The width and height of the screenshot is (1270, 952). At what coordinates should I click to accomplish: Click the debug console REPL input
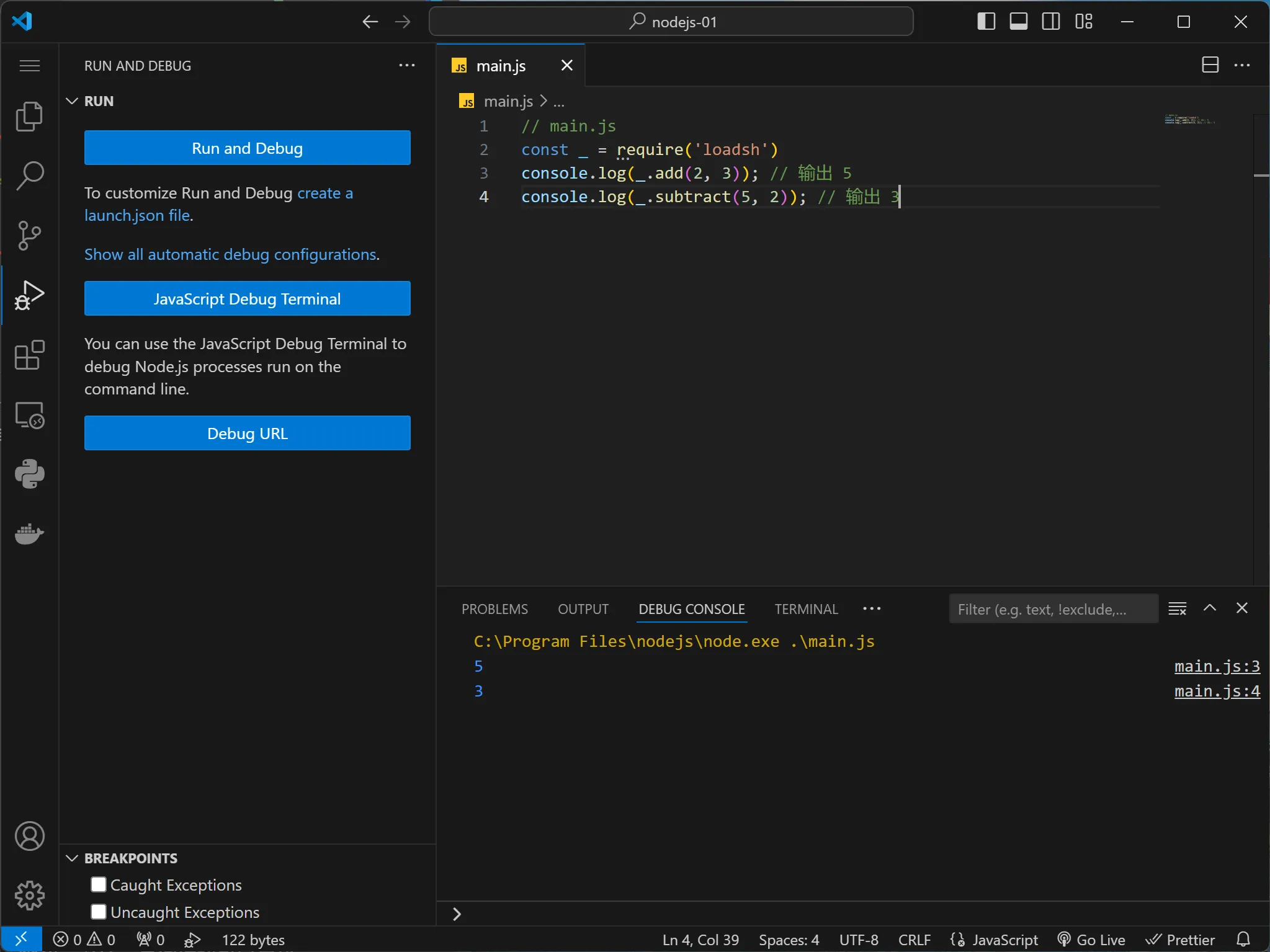click(859, 914)
